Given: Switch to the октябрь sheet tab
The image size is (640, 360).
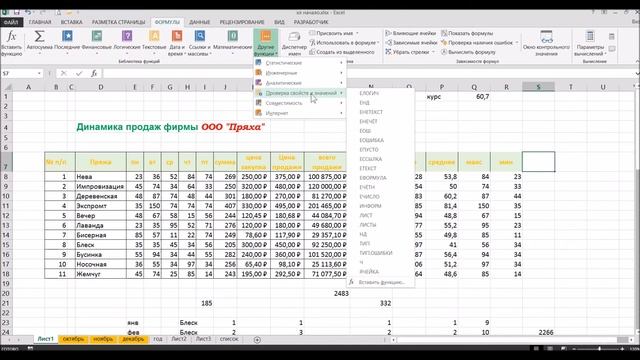Looking at the screenshot, I should point(73,339).
